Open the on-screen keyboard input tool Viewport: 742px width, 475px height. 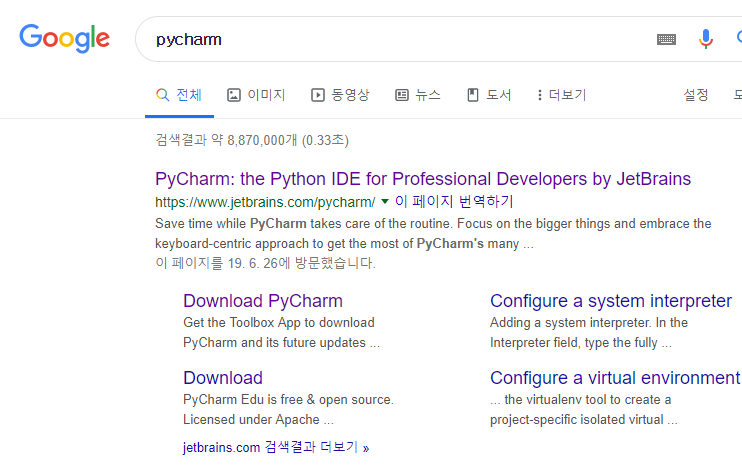pos(666,39)
